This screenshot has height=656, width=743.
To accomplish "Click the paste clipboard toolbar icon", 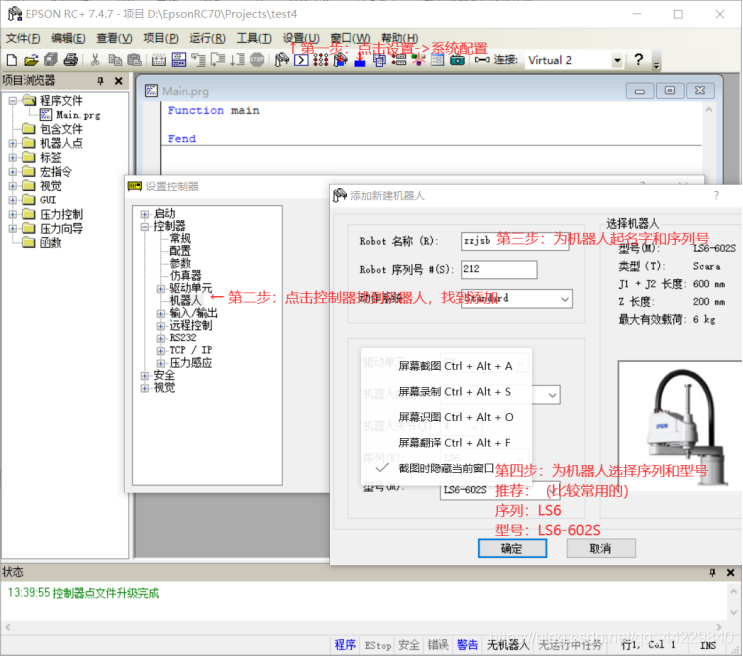I will [x=135, y=60].
